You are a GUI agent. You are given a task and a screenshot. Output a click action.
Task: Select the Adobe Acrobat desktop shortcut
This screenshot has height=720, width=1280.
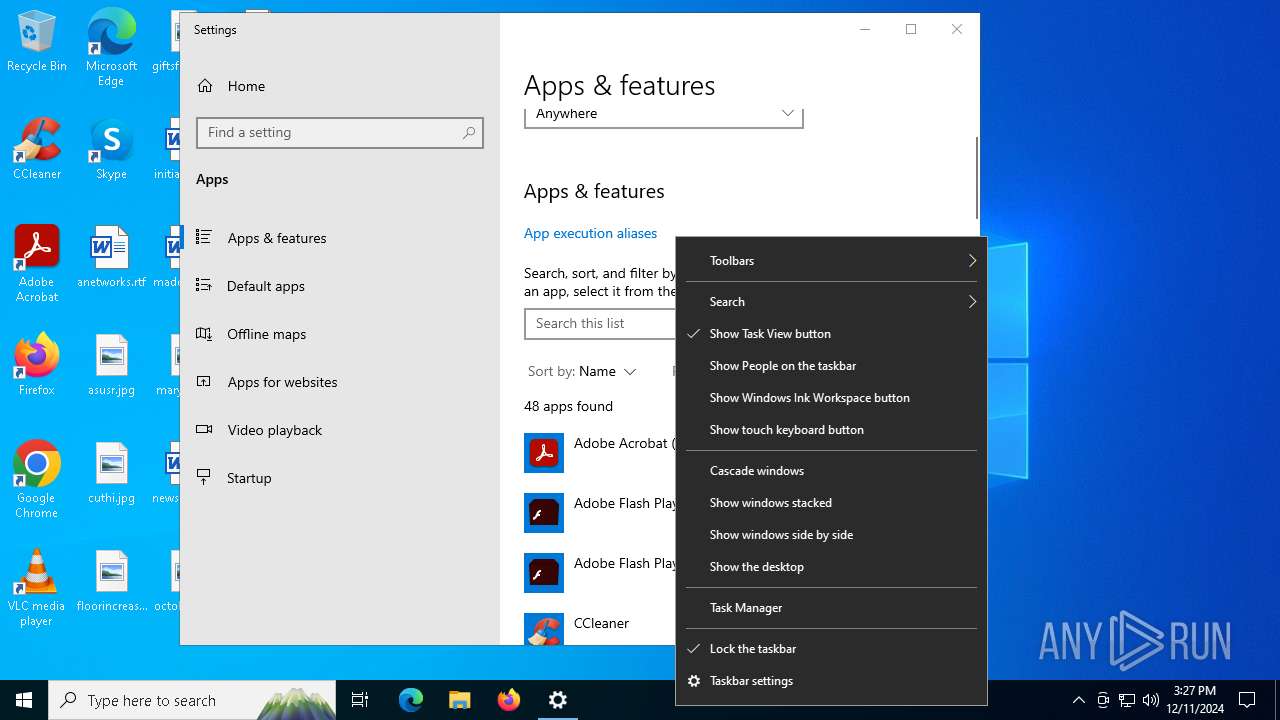(x=37, y=264)
